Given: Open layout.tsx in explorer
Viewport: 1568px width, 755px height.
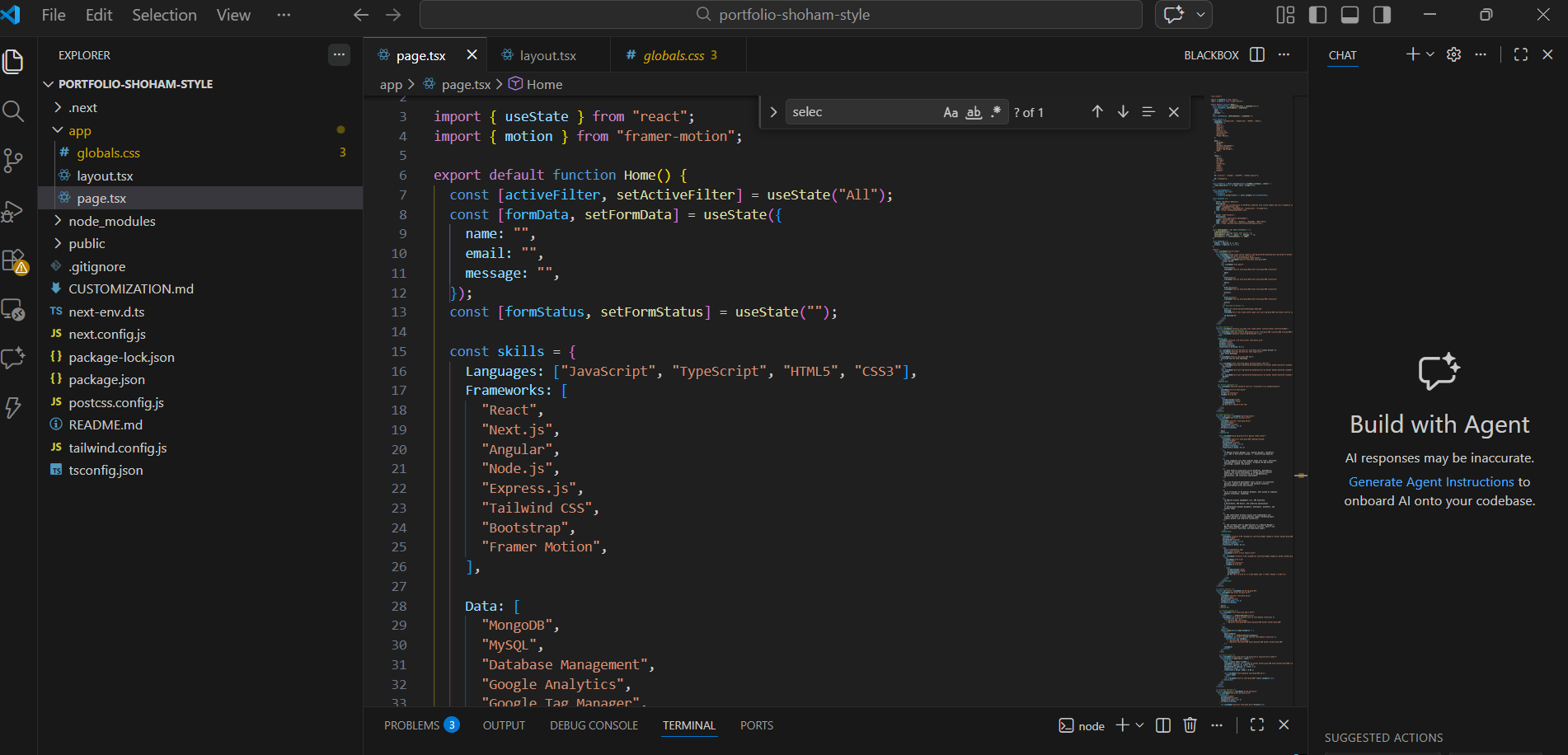Looking at the screenshot, I should pyautogui.click(x=105, y=176).
